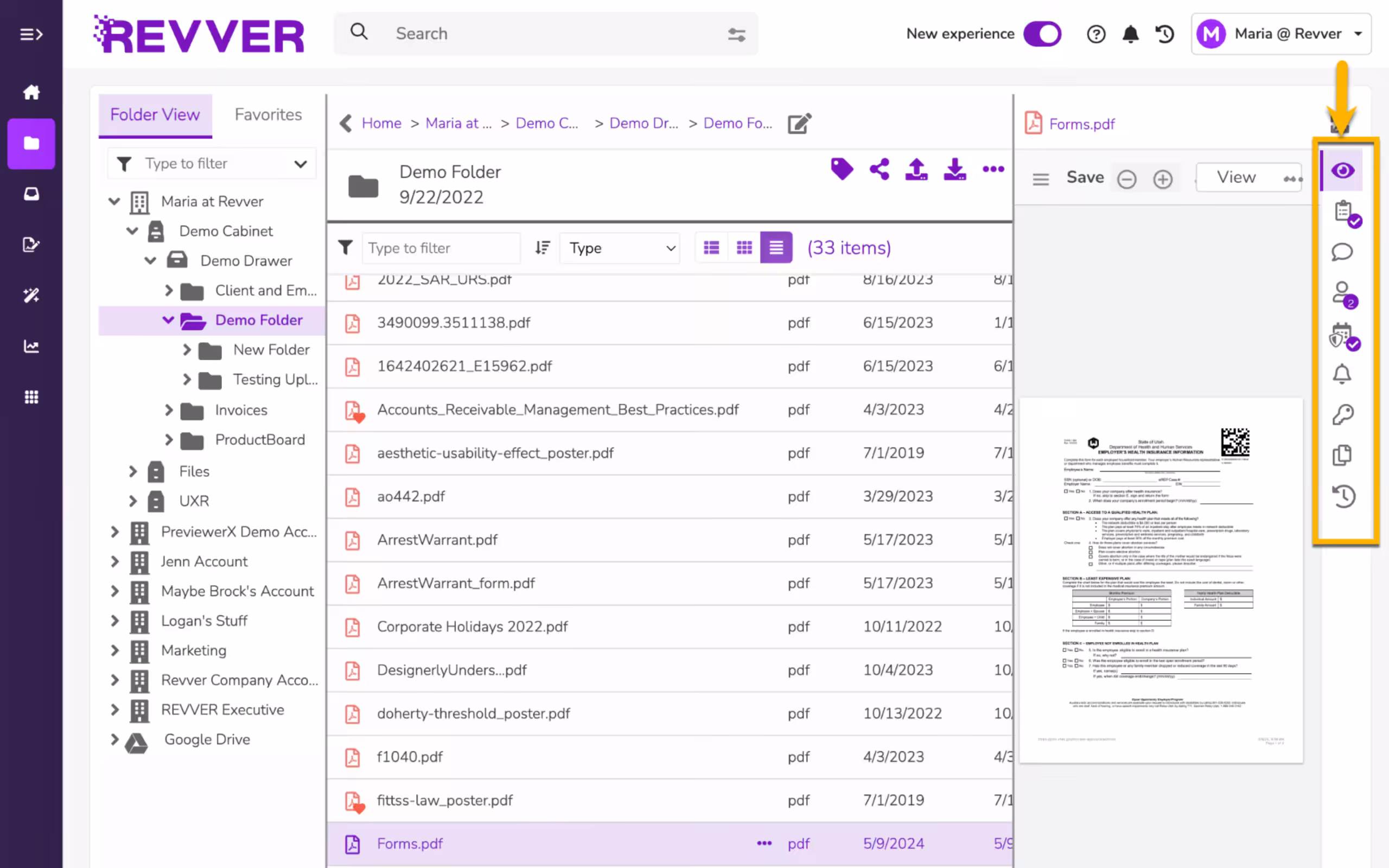Switch to the Favorites tab

point(268,115)
